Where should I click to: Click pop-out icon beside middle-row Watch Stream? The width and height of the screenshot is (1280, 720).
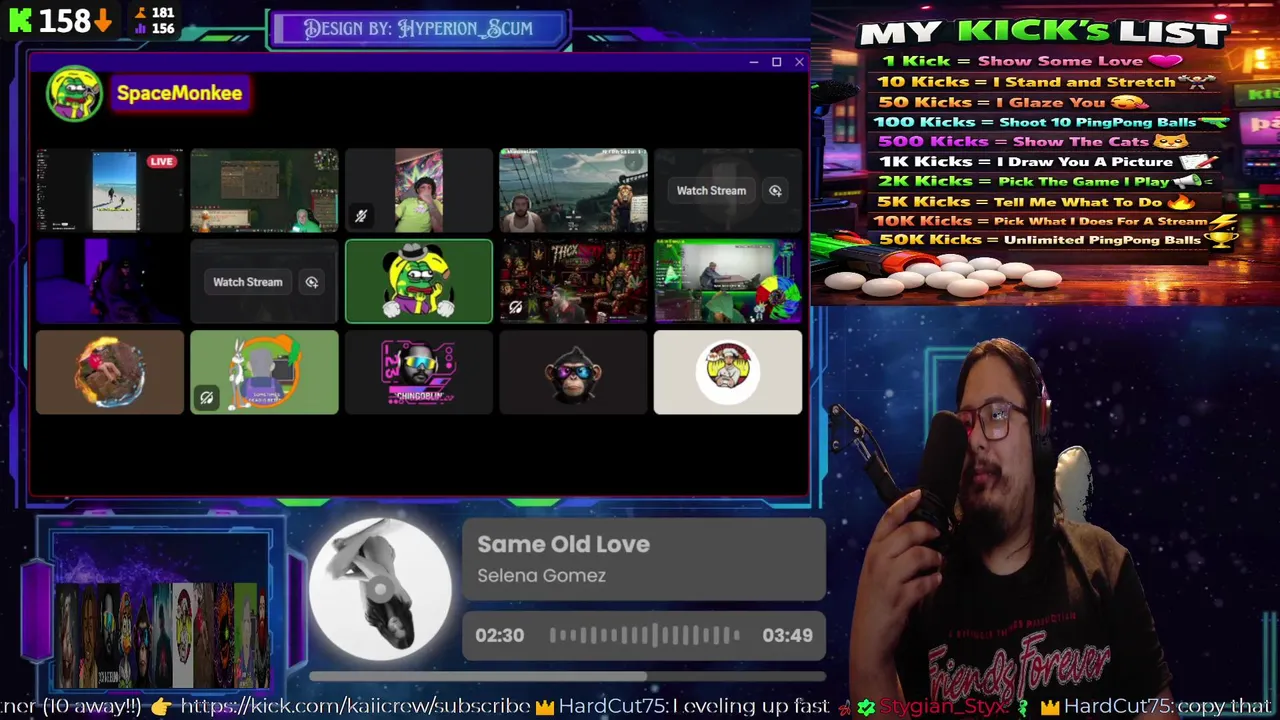[x=312, y=282]
